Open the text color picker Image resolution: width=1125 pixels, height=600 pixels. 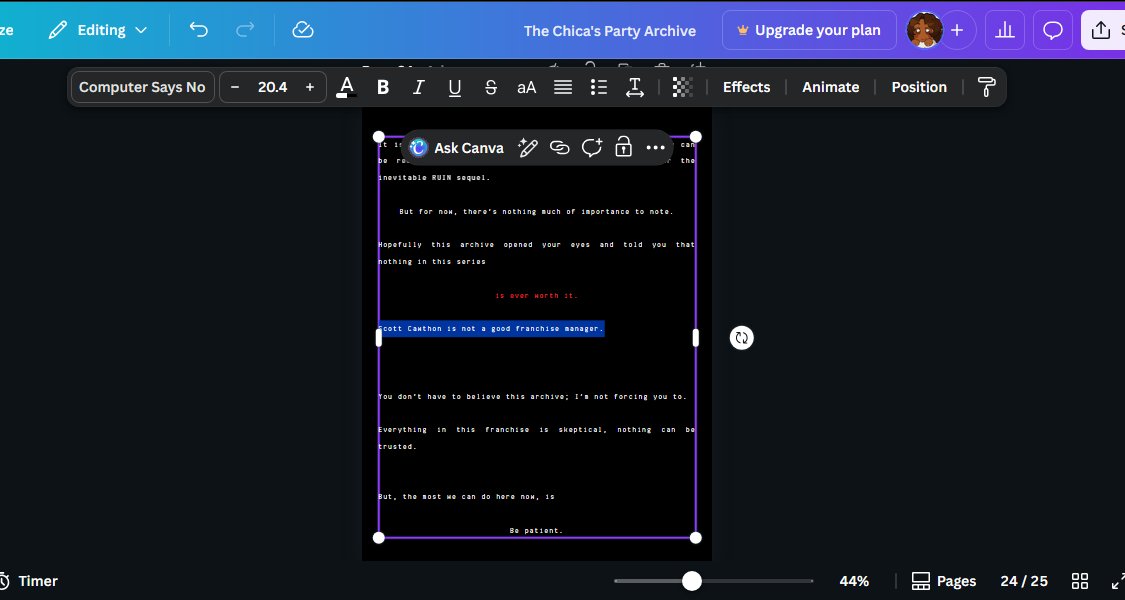(347, 87)
